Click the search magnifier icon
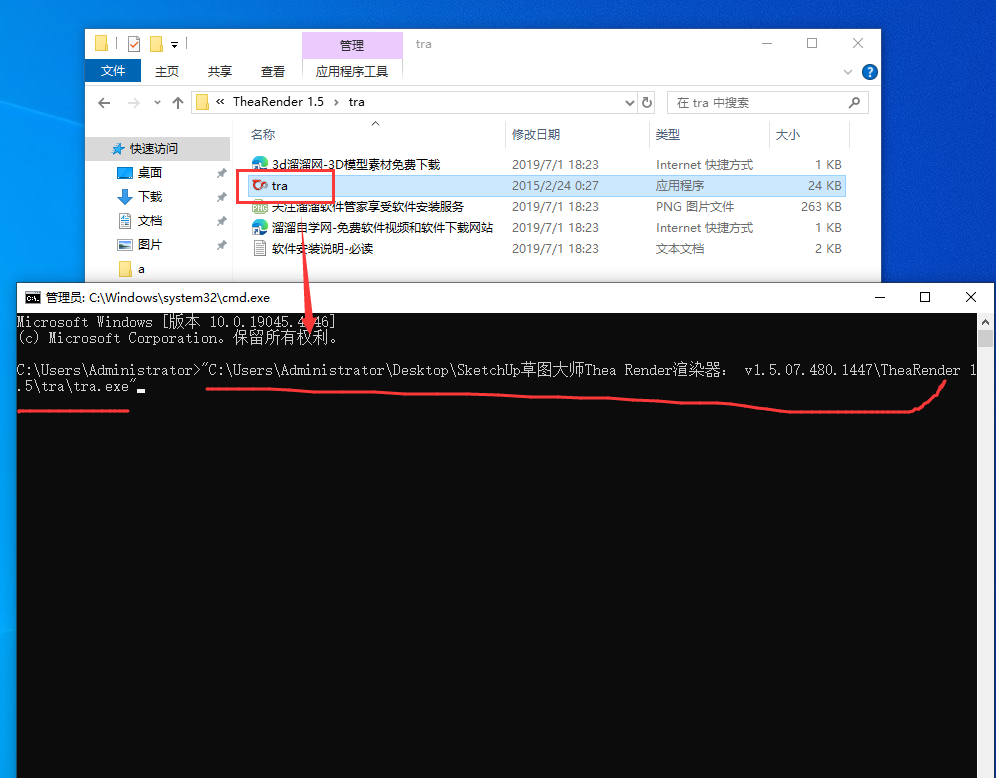996x778 pixels. (x=854, y=102)
